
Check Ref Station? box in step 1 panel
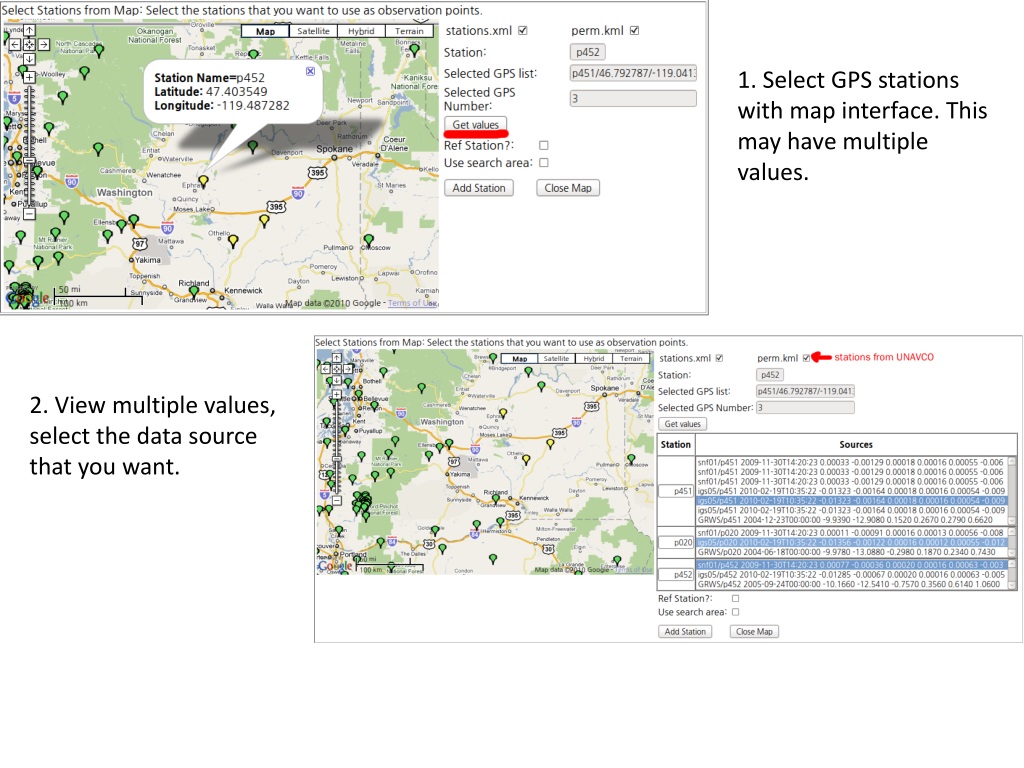click(543, 145)
